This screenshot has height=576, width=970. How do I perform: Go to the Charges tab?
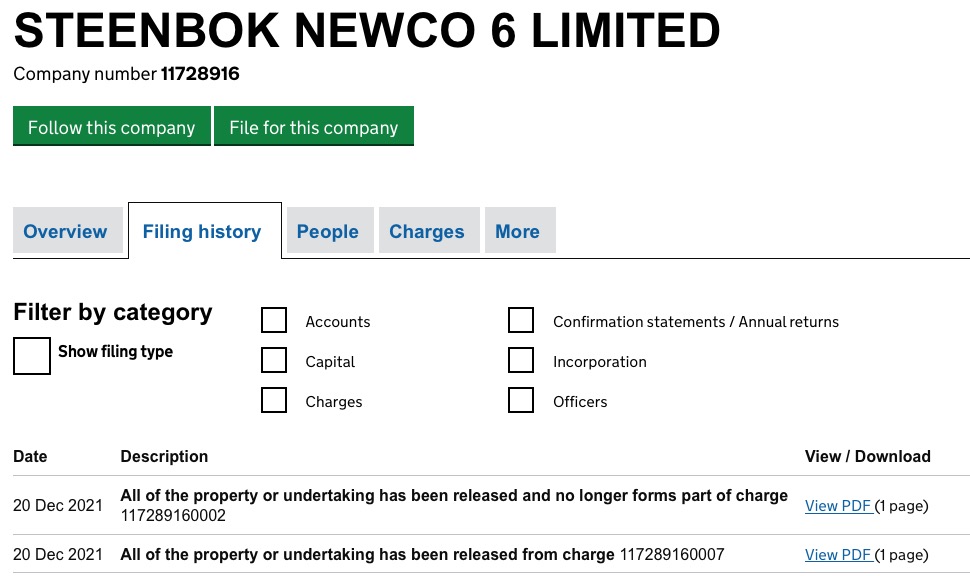point(426,231)
